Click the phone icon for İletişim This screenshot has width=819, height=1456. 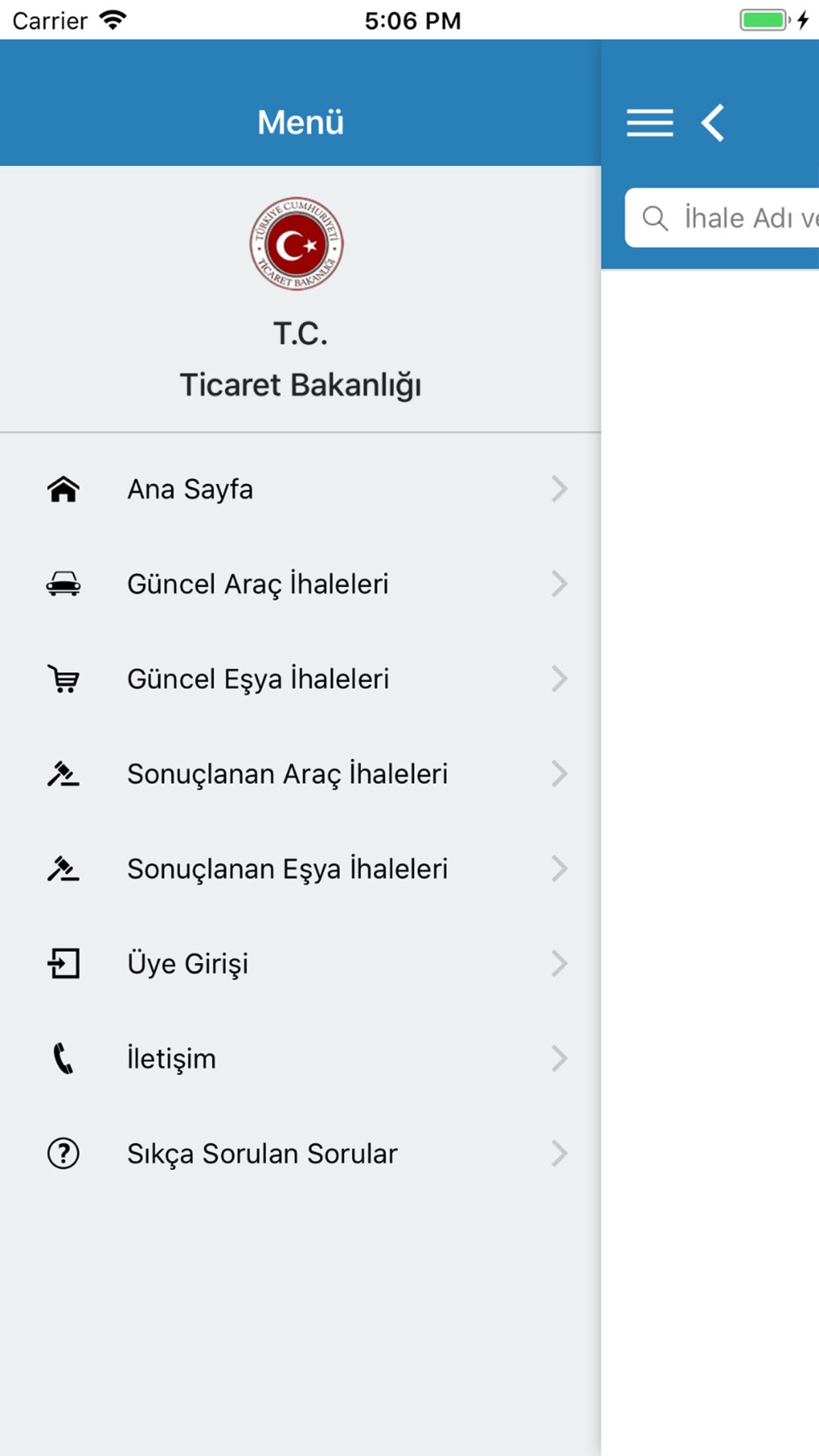[x=63, y=1059]
